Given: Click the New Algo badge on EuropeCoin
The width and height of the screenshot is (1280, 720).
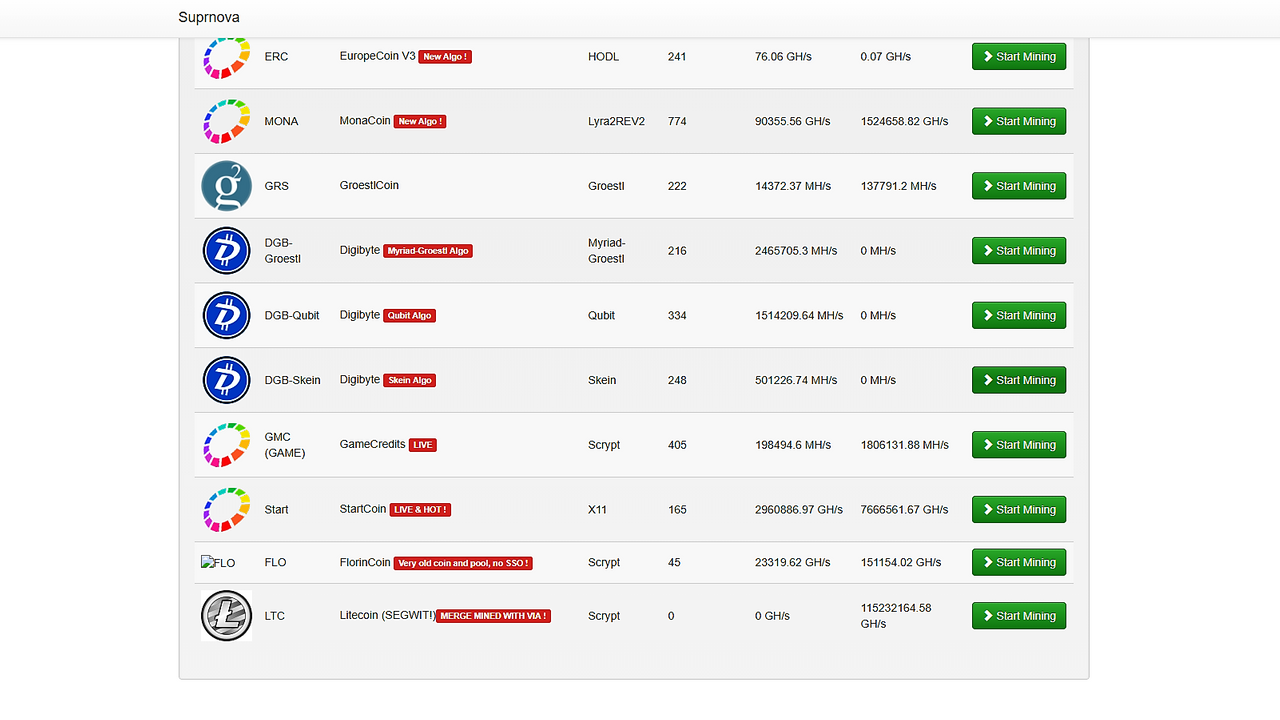Looking at the screenshot, I should click(444, 57).
